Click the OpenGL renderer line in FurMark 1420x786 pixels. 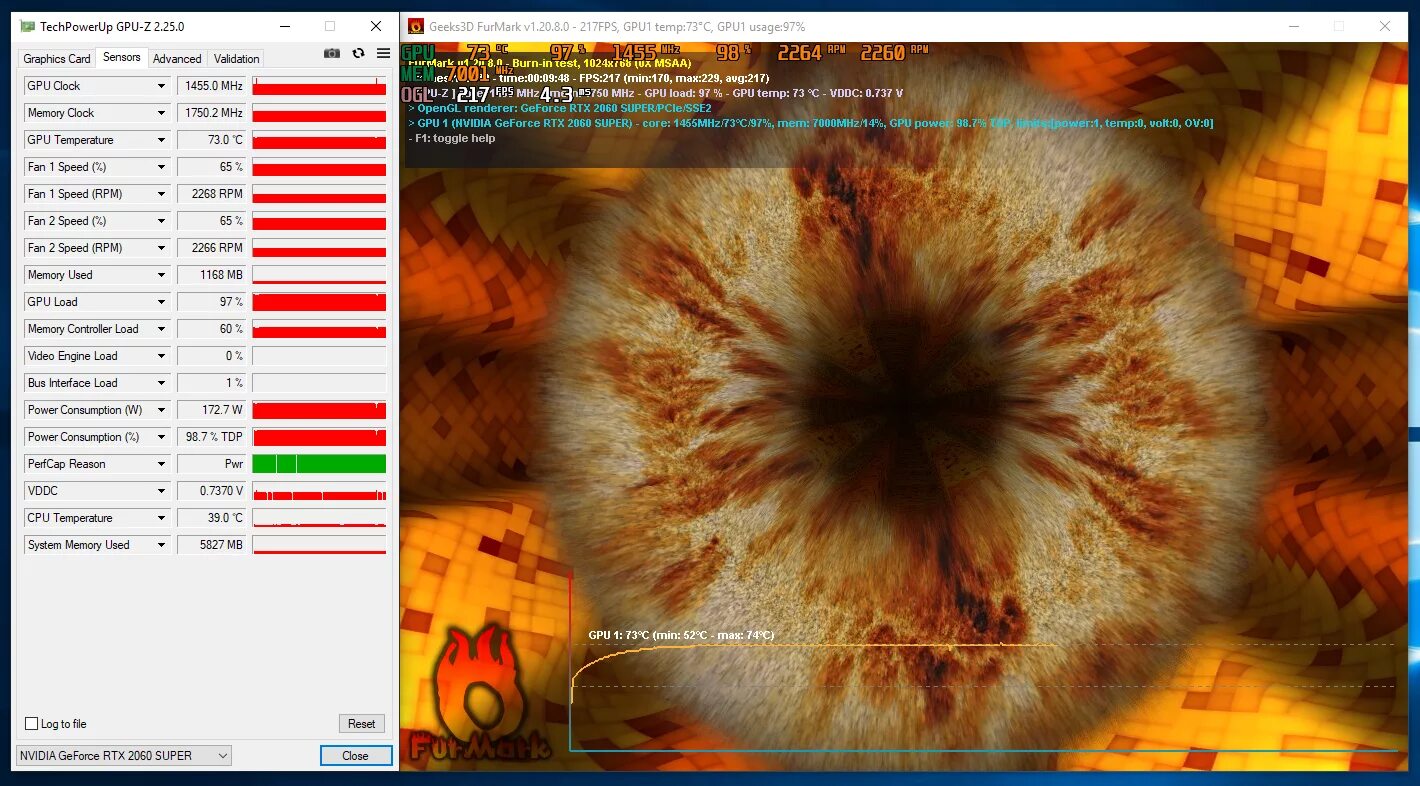coord(560,108)
